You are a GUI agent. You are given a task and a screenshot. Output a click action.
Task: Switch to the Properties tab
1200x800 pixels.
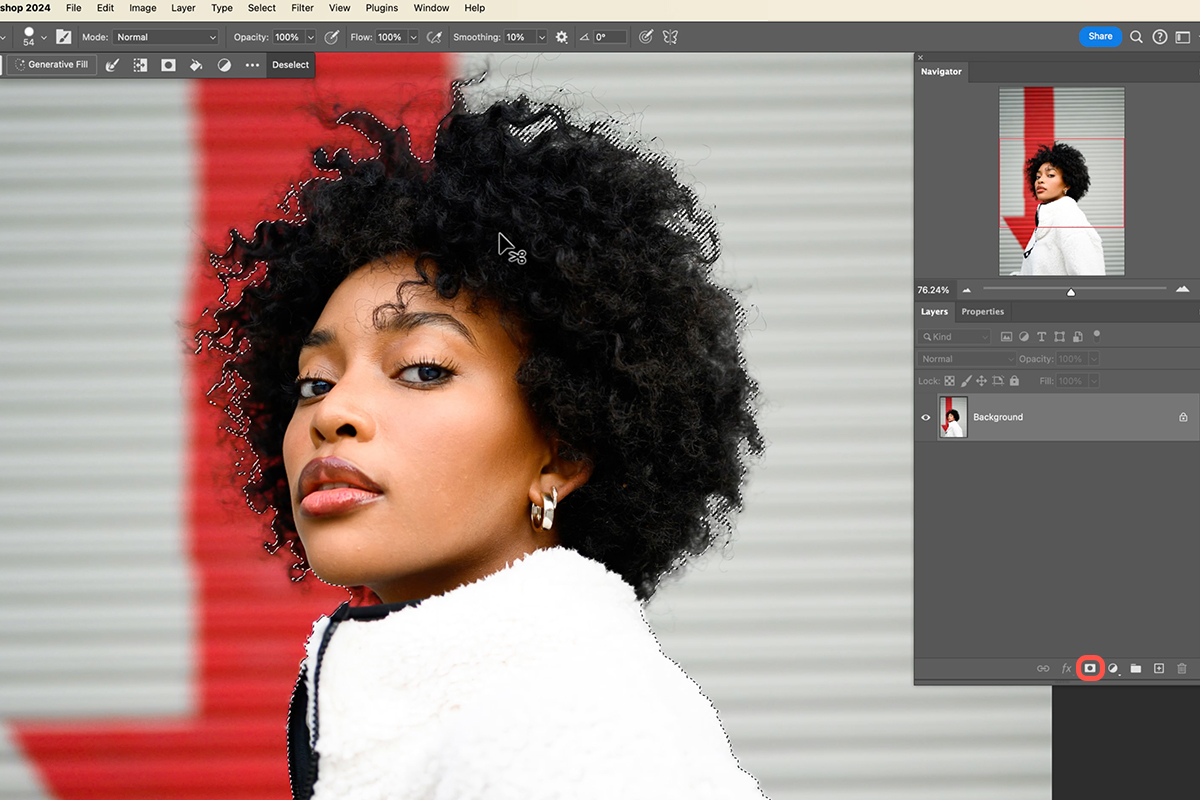[982, 311]
